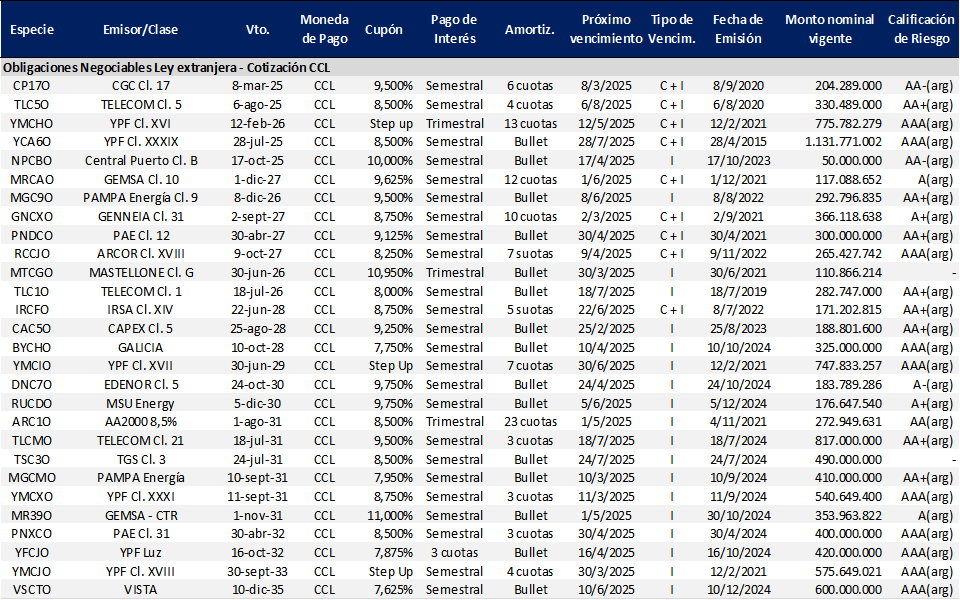Click the 'Especie' column header
Viewport: 960px width, 600px height.
click(x=32, y=29)
